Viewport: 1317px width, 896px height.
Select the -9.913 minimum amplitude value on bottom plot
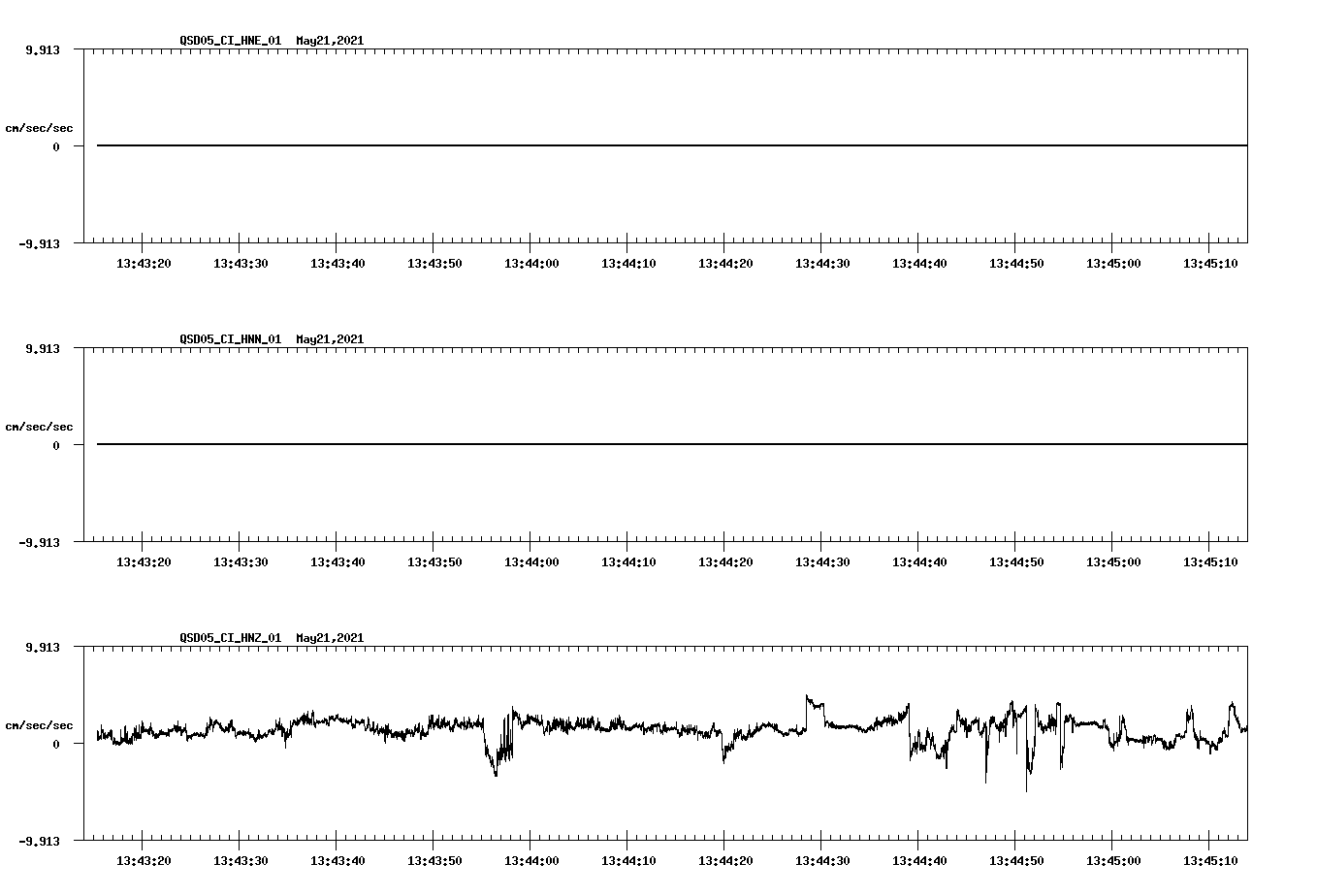pos(40,843)
